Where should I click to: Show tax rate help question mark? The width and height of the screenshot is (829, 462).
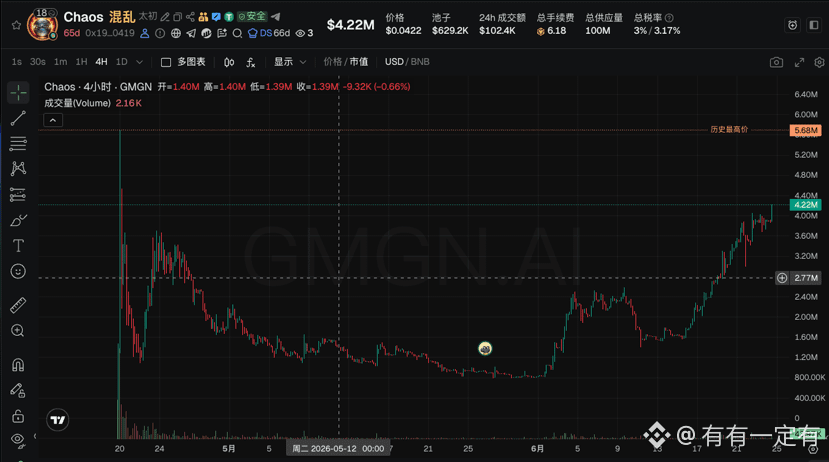click(669, 17)
